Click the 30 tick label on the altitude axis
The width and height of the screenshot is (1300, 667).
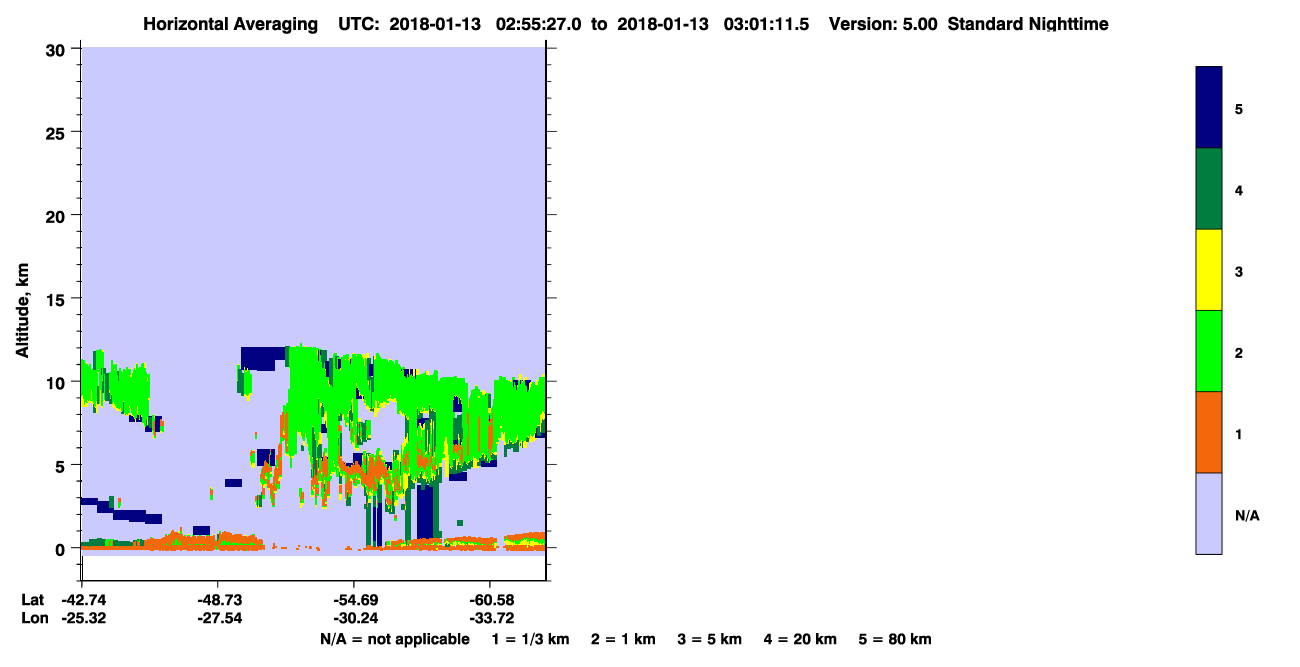click(56, 49)
